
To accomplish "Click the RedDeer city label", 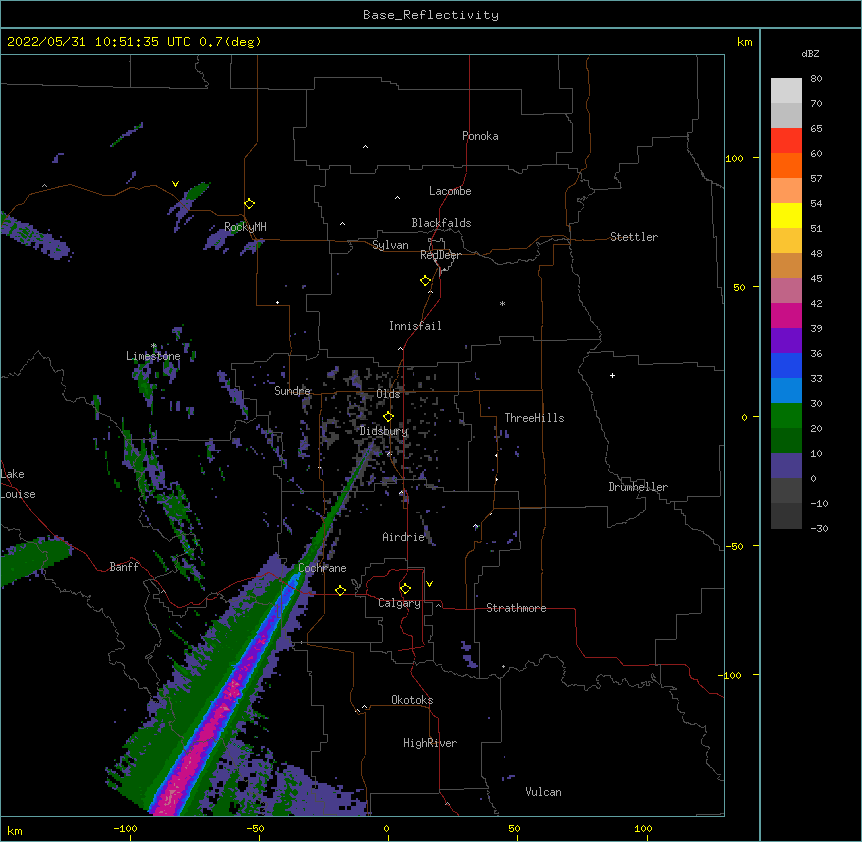I will (x=440, y=255).
